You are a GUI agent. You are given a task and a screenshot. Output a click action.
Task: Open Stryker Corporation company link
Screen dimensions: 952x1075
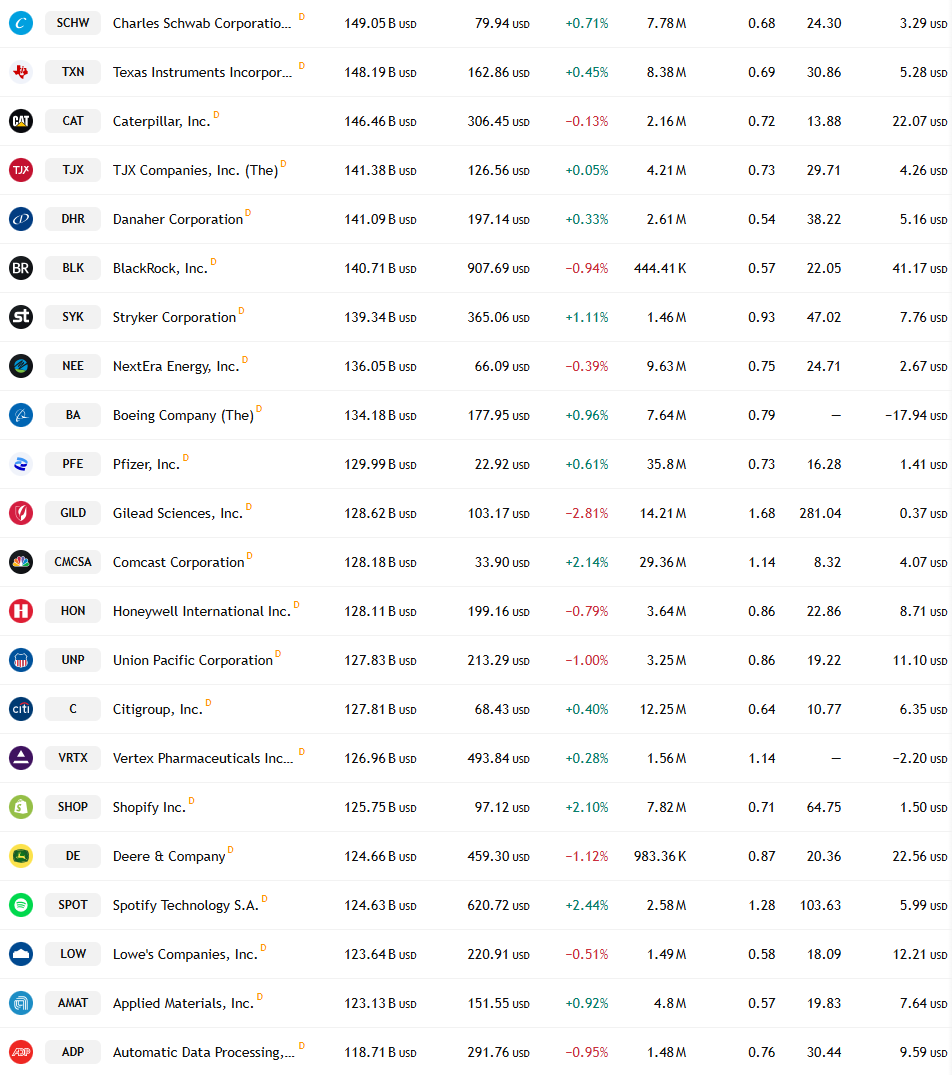(x=174, y=317)
